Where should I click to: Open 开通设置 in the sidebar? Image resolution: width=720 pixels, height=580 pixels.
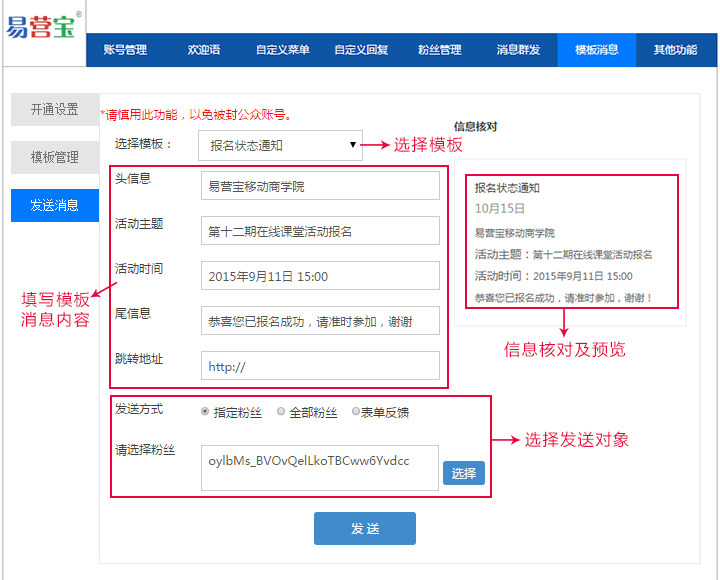(x=55, y=110)
